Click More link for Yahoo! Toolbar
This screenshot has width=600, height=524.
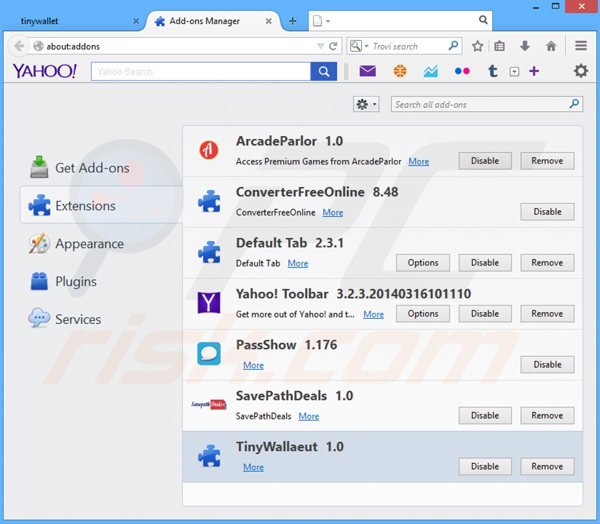(x=373, y=314)
